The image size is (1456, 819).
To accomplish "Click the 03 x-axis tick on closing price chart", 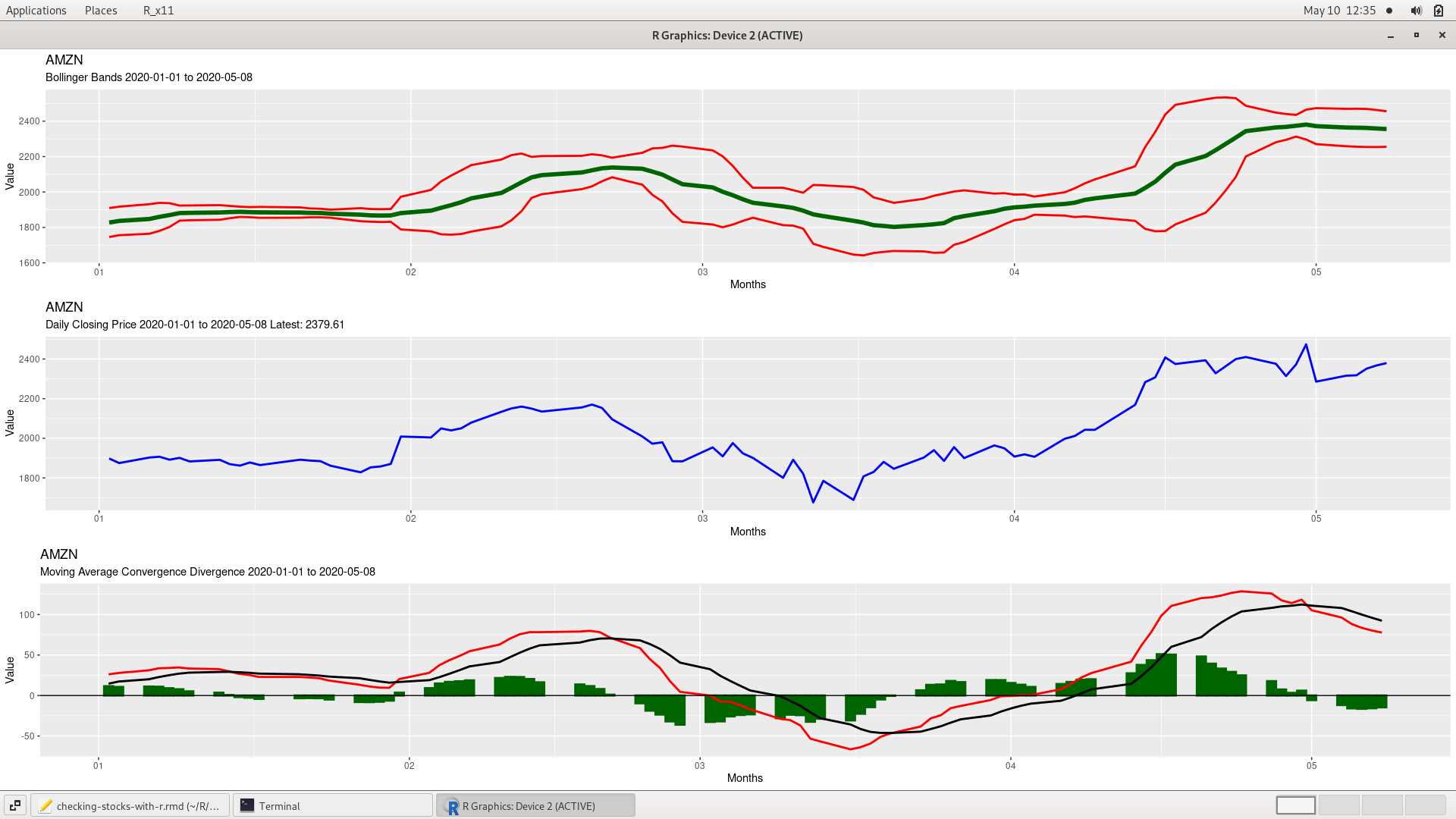I will [x=702, y=519].
